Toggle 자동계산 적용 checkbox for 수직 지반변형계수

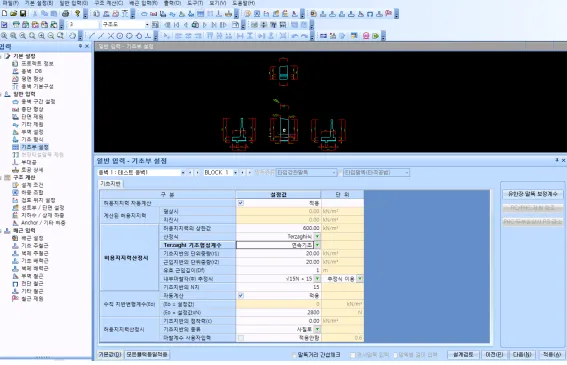[241, 296]
